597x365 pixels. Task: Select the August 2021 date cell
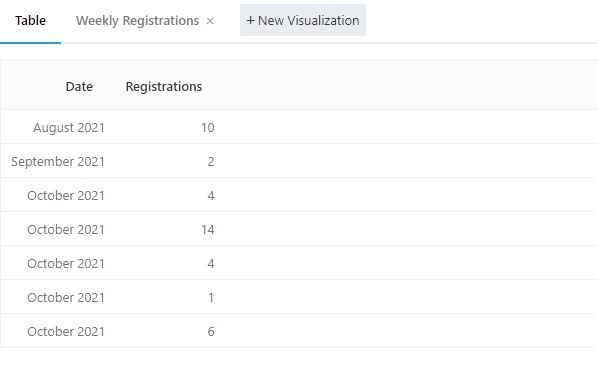(69, 127)
